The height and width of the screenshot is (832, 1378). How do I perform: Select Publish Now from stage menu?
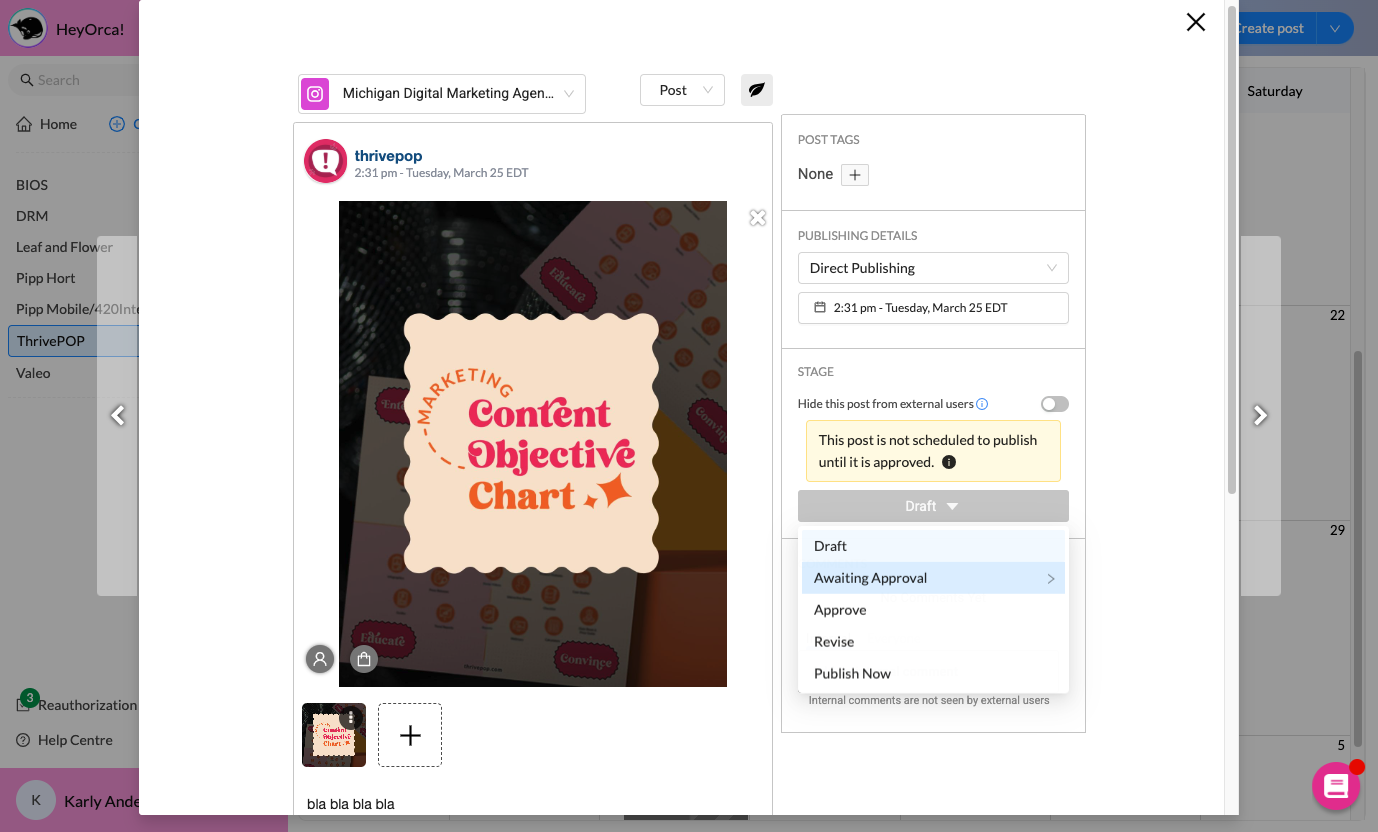[x=933, y=674]
